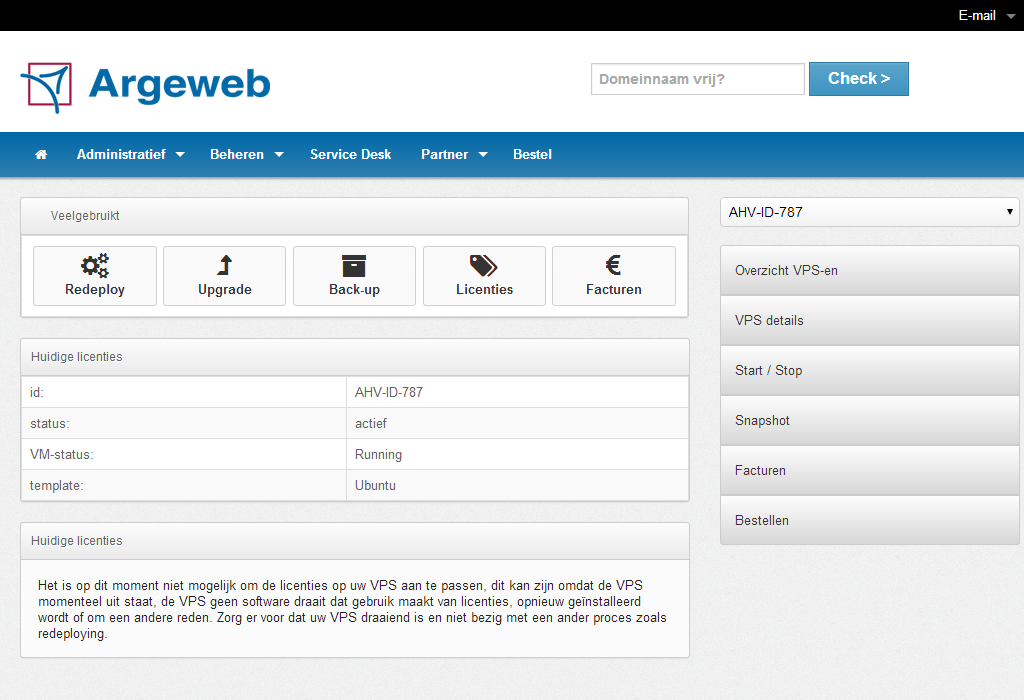The height and width of the screenshot is (700, 1024).
Task: Open the Bestel menu item
Action: coord(532,155)
